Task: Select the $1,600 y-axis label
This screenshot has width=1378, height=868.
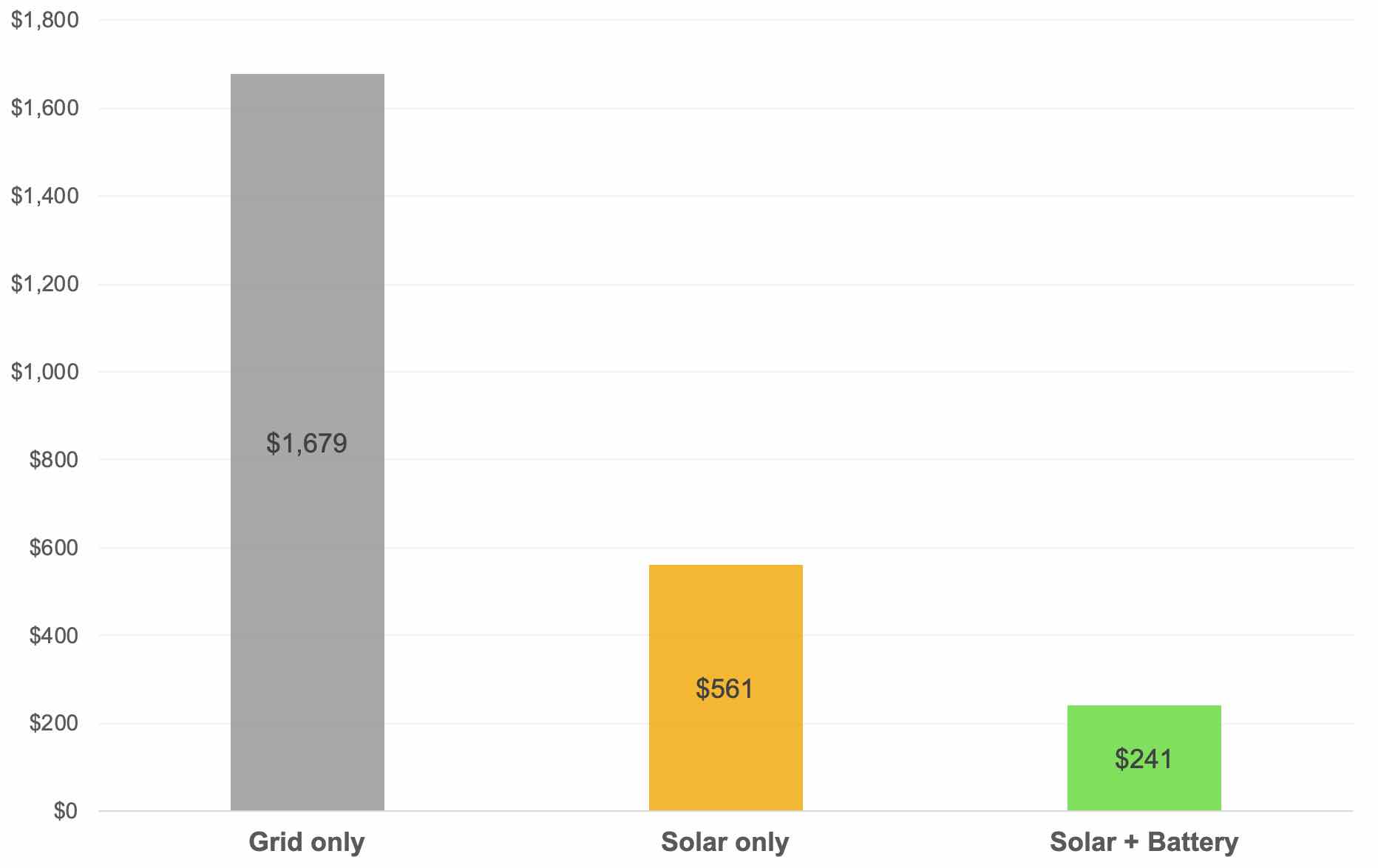Action: [x=45, y=108]
